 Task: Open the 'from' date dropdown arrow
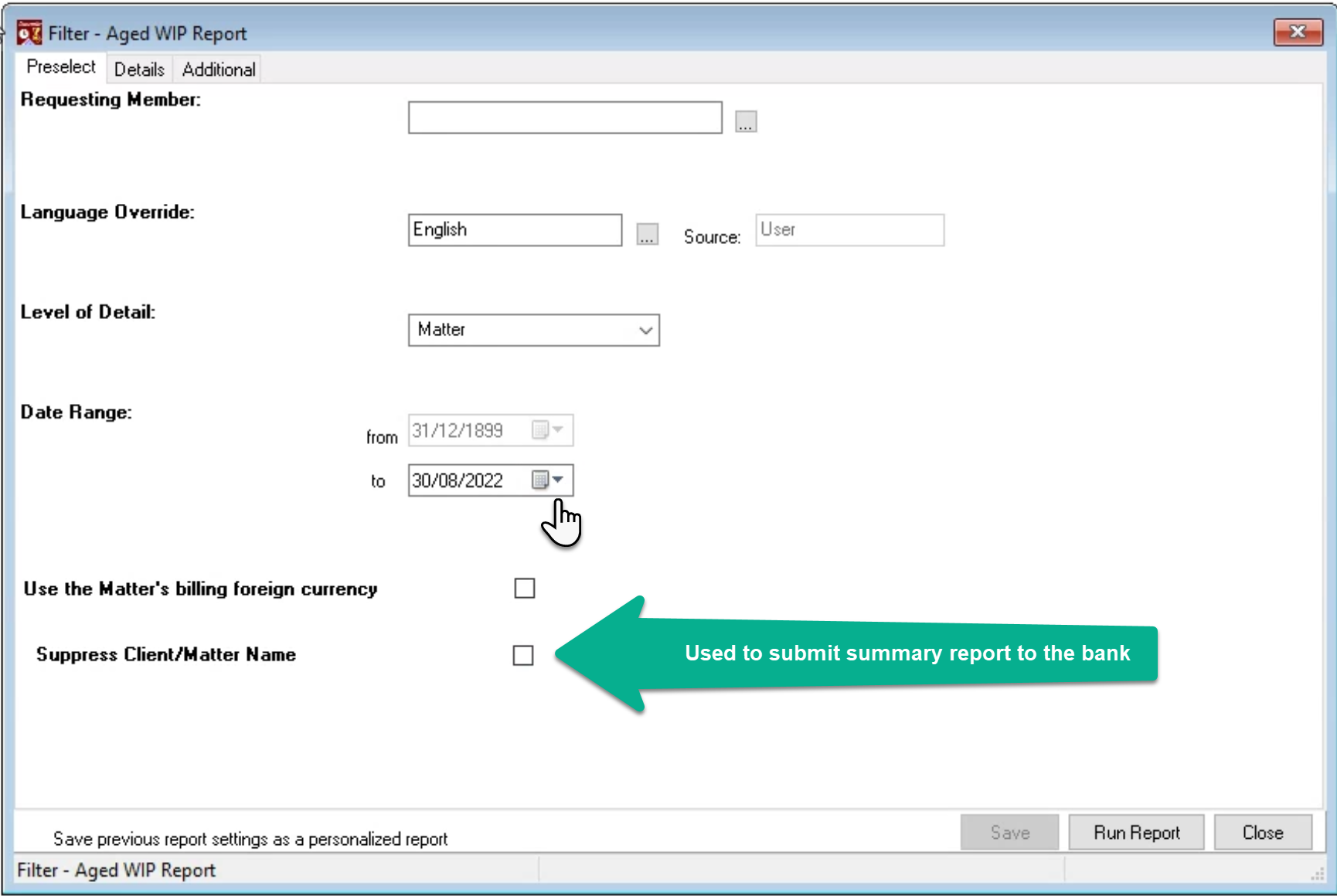558,429
